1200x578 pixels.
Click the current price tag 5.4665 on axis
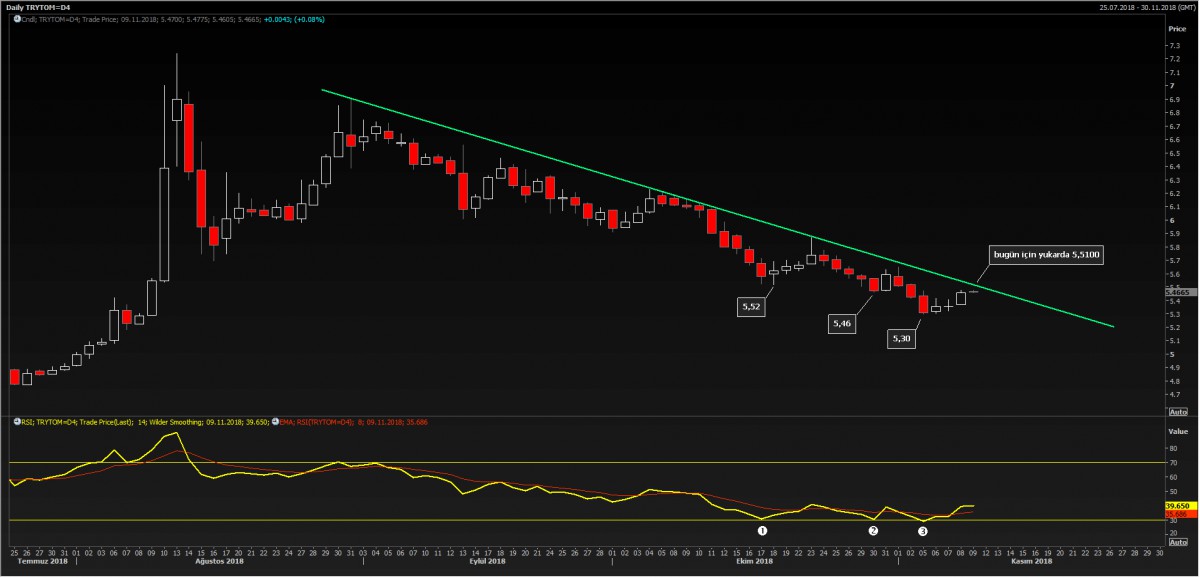pyautogui.click(x=1177, y=291)
